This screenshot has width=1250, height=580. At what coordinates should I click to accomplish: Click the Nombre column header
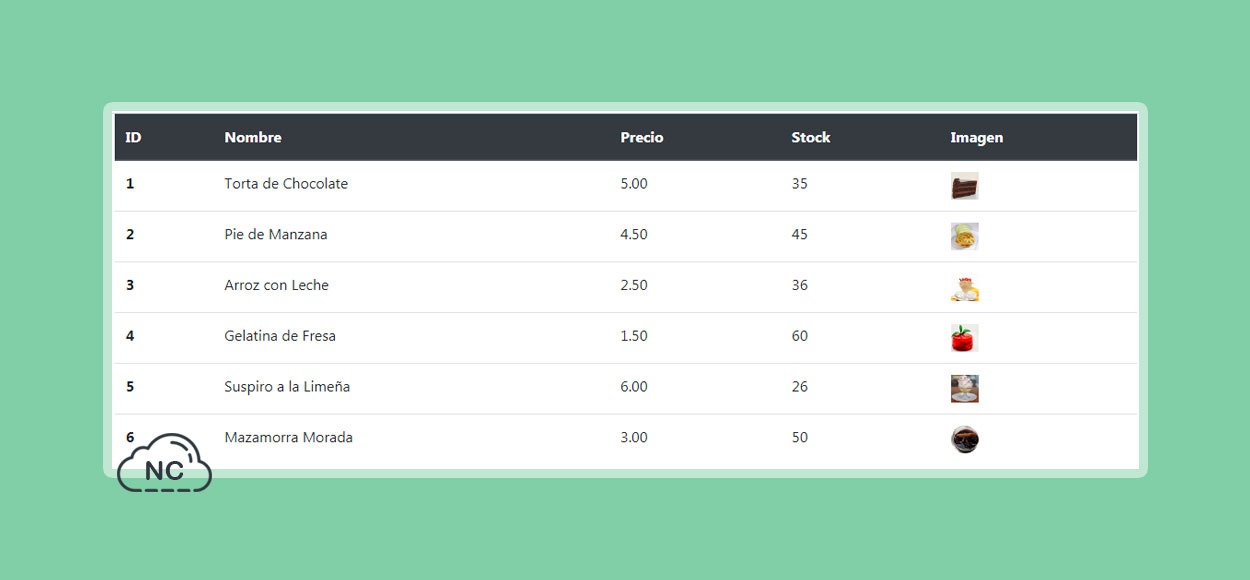[x=253, y=138]
